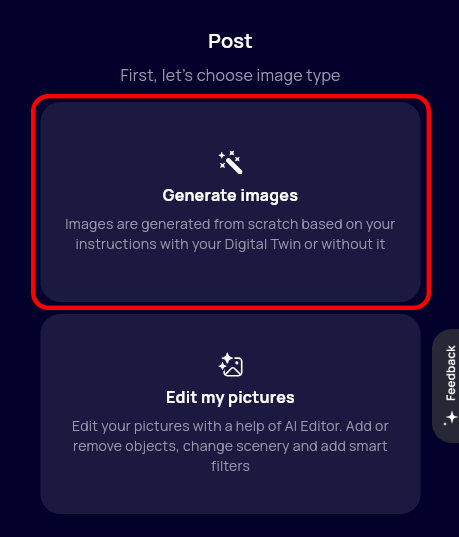Choose editing pictures with AI Editor option
This screenshot has height=537, width=459.
pos(230,414)
